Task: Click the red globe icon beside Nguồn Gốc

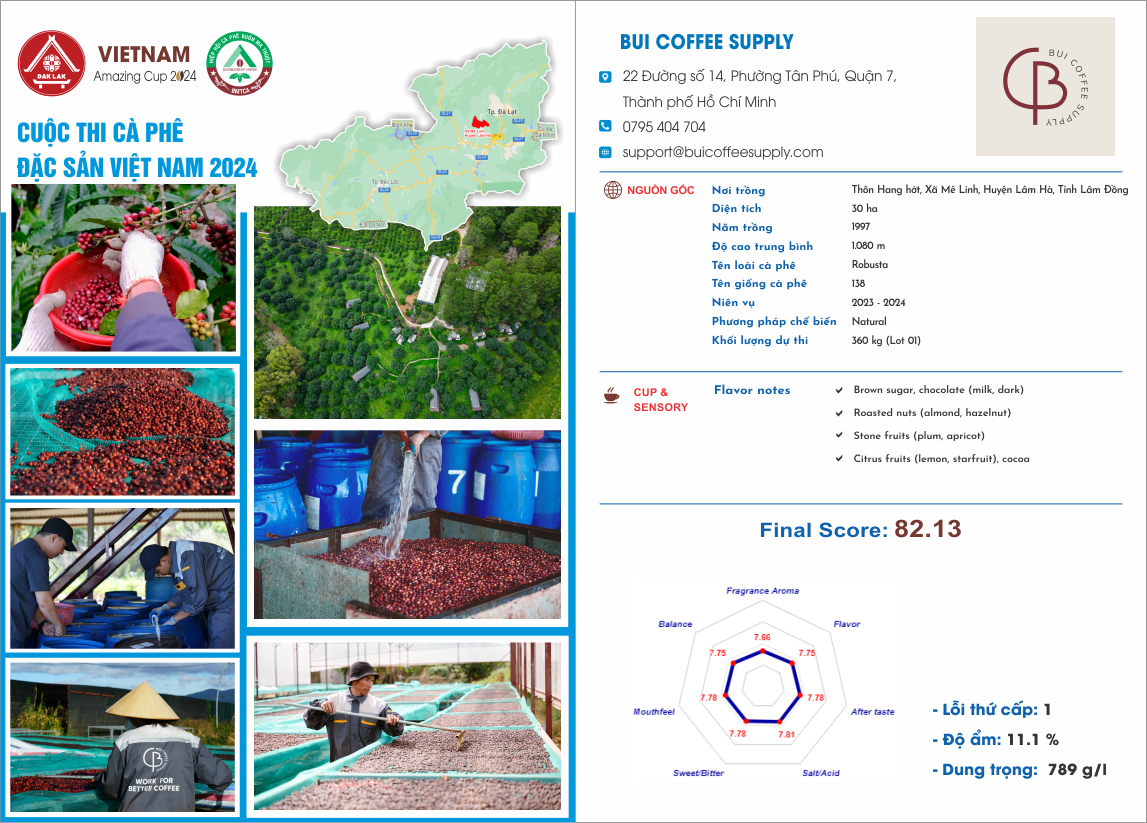Action: (x=613, y=190)
